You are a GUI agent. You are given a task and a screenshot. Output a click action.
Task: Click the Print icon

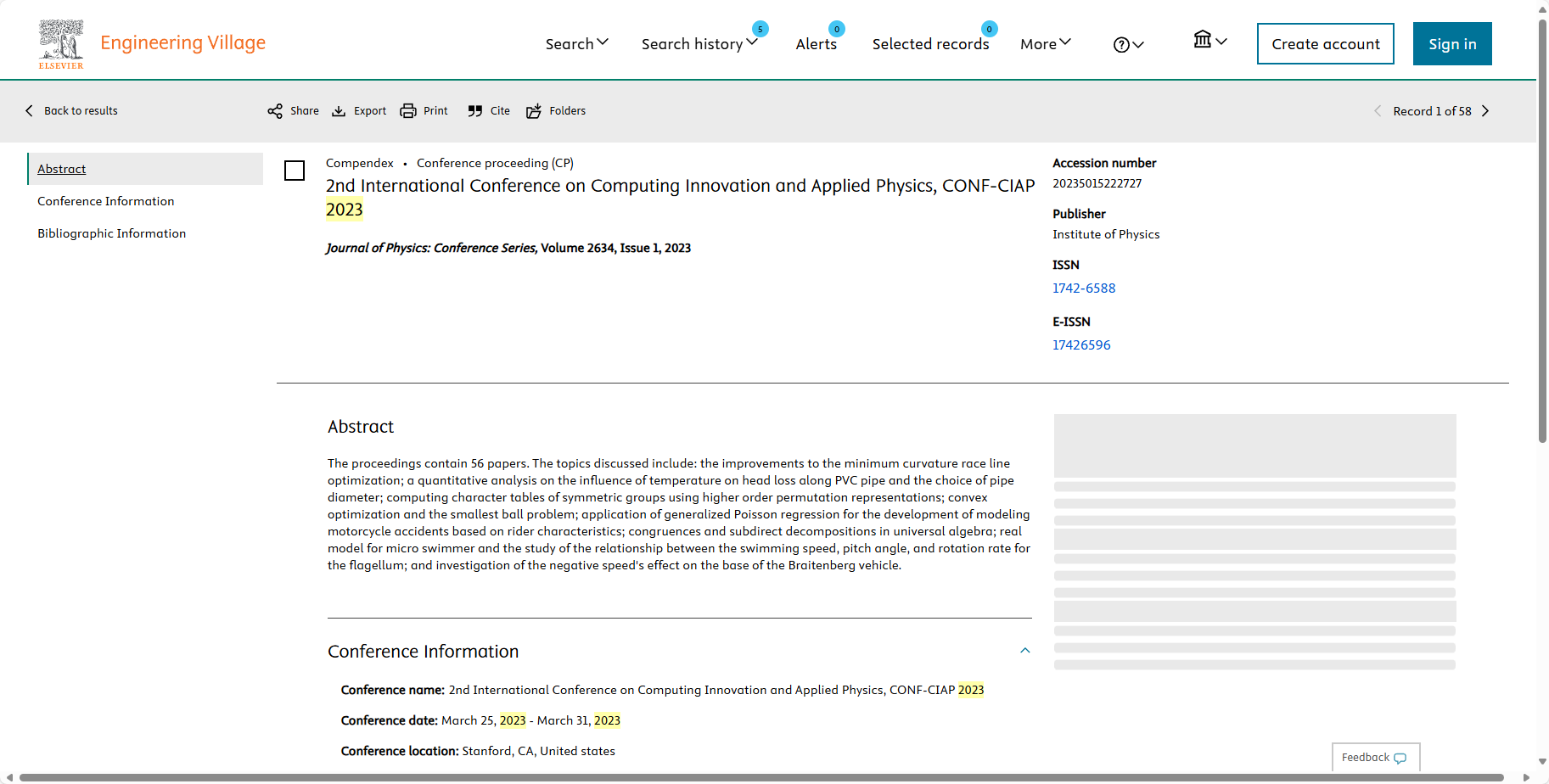pyautogui.click(x=408, y=111)
